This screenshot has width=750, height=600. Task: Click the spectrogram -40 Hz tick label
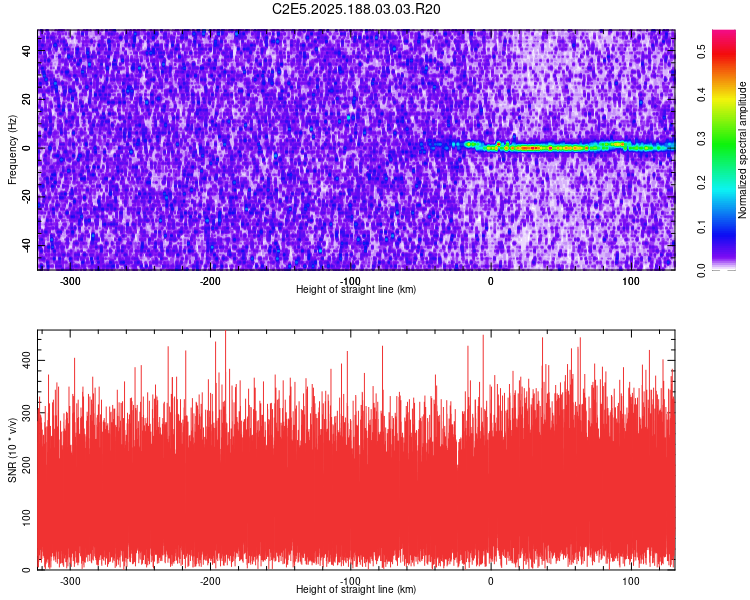[27, 245]
